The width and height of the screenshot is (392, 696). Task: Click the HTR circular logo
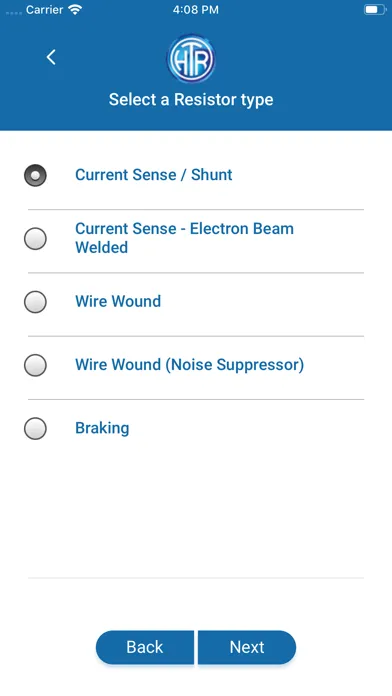tap(191, 59)
